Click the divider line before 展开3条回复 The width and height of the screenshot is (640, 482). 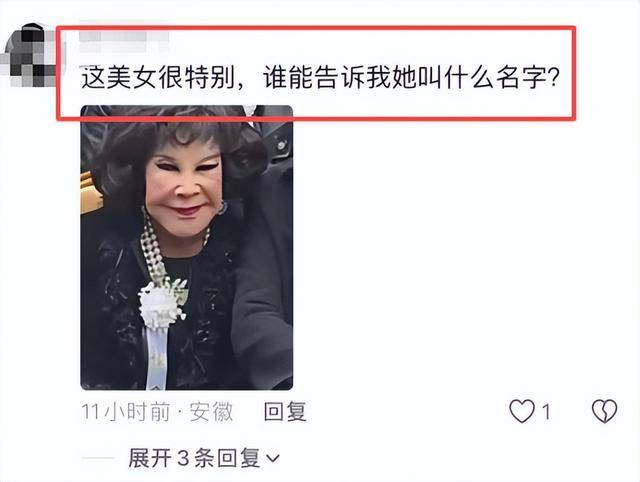tap(97, 458)
